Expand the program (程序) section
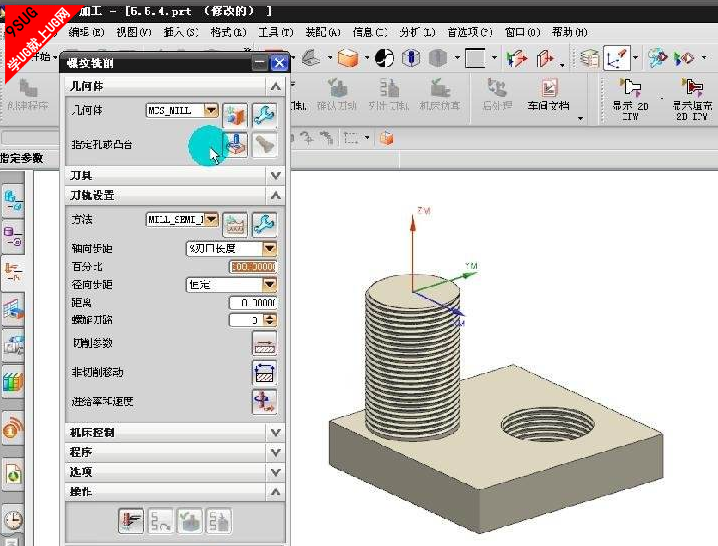This screenshot has height=546, width=718. tap(275, 452)
